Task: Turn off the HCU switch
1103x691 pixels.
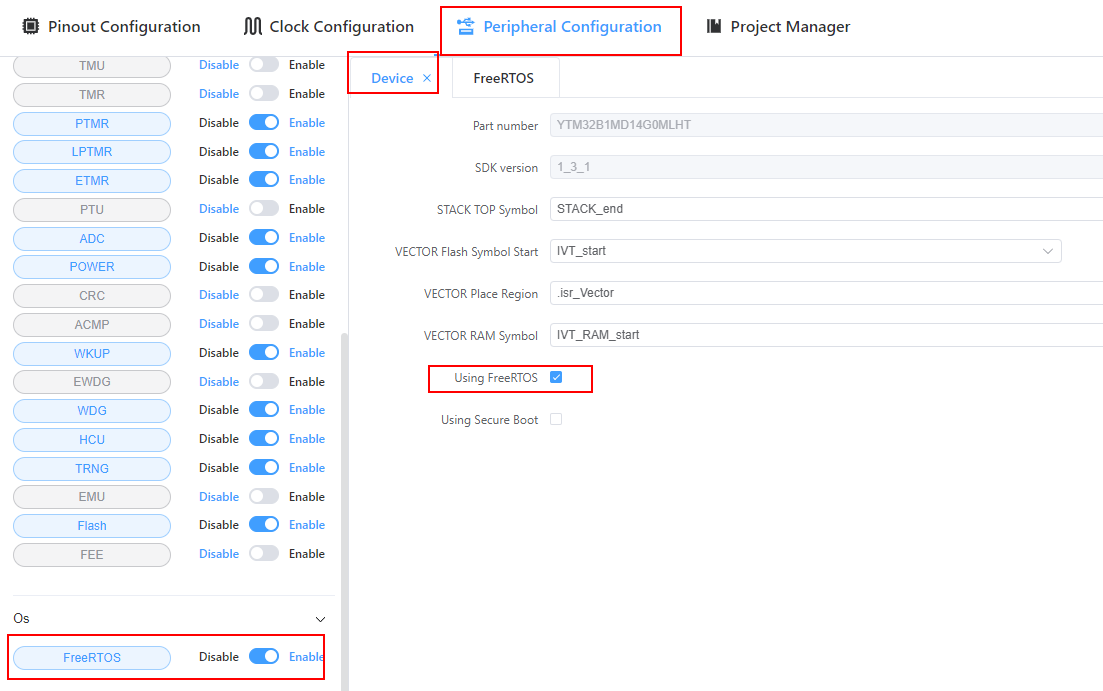Action: click(x=264, y=438)
